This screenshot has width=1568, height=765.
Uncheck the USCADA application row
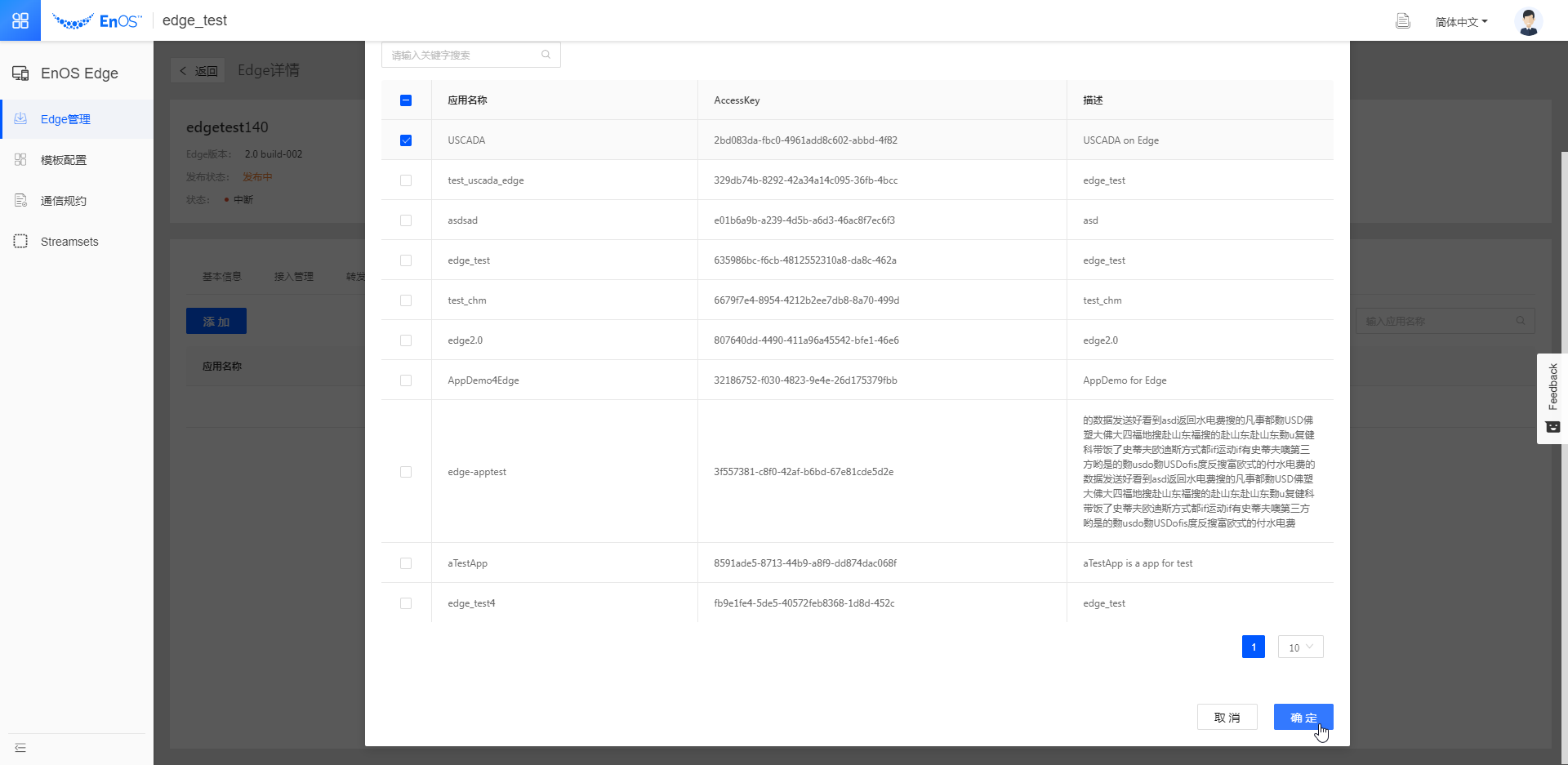[406, 140]
